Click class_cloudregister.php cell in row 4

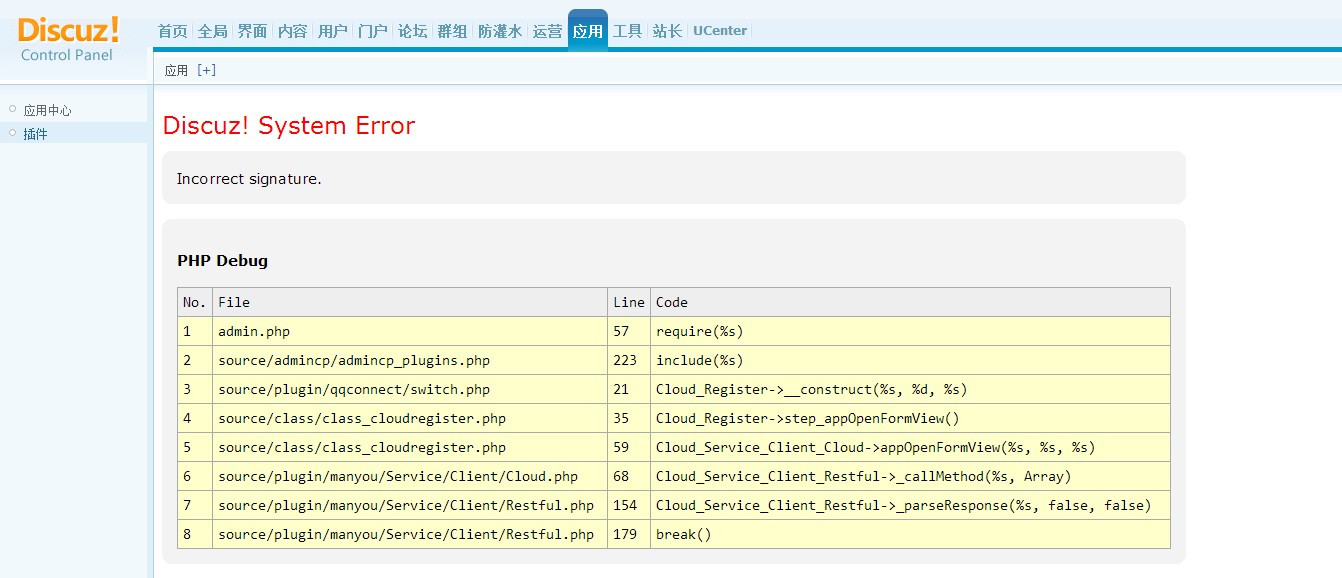(410, 418)
